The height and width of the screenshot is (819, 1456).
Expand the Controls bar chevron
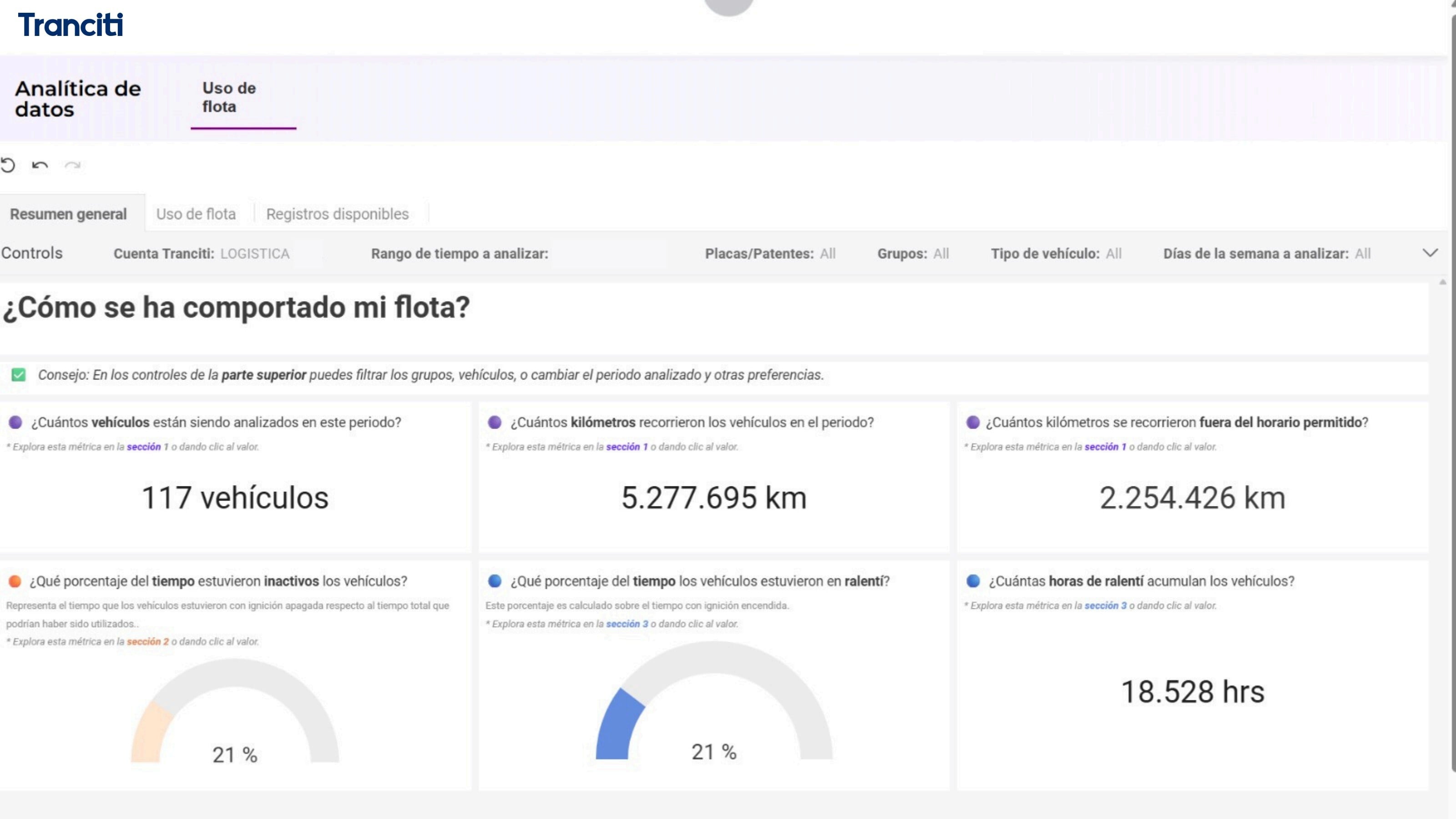point(1430,253)
